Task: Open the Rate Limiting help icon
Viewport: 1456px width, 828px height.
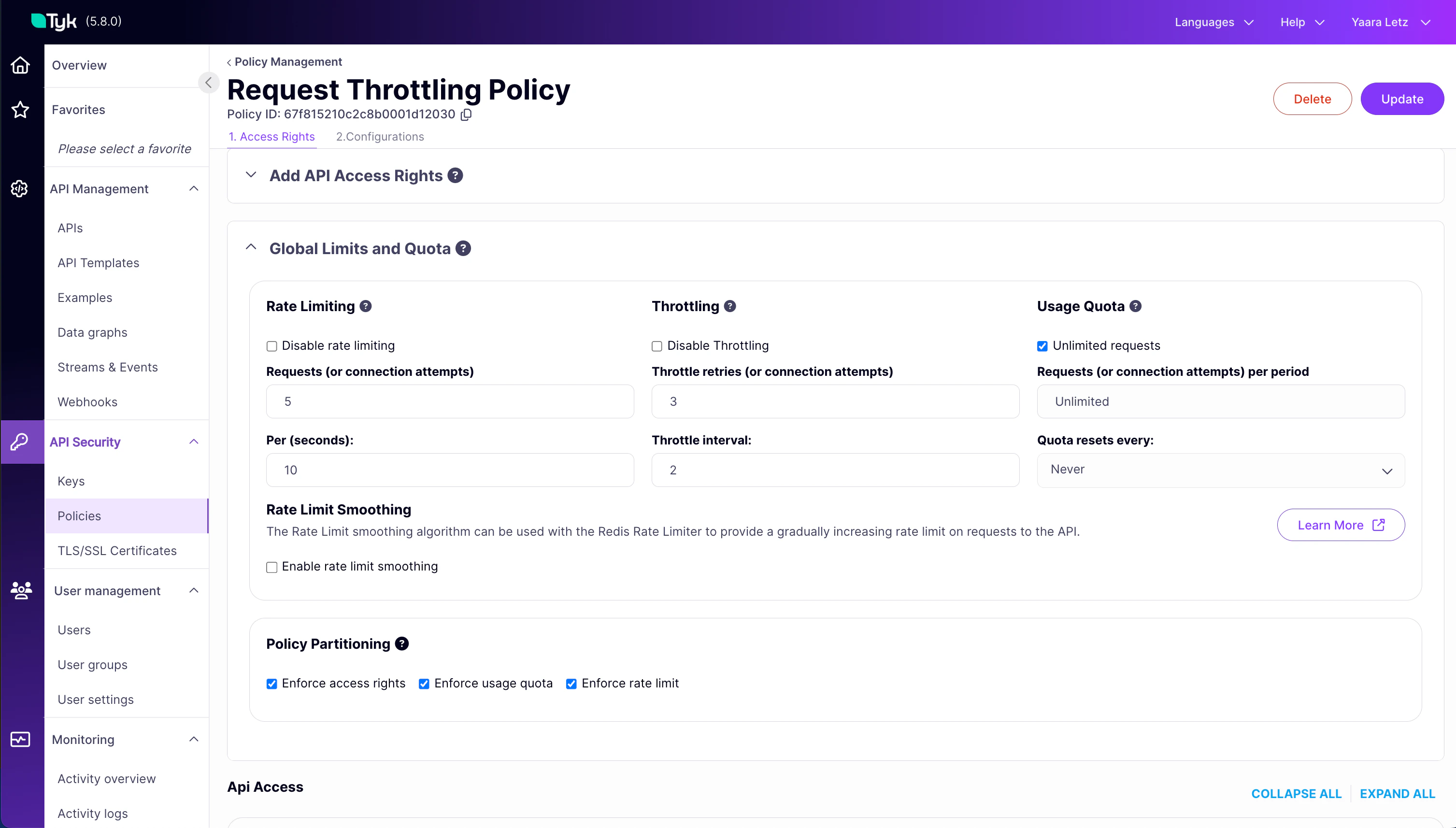Action: coord(365,306)
